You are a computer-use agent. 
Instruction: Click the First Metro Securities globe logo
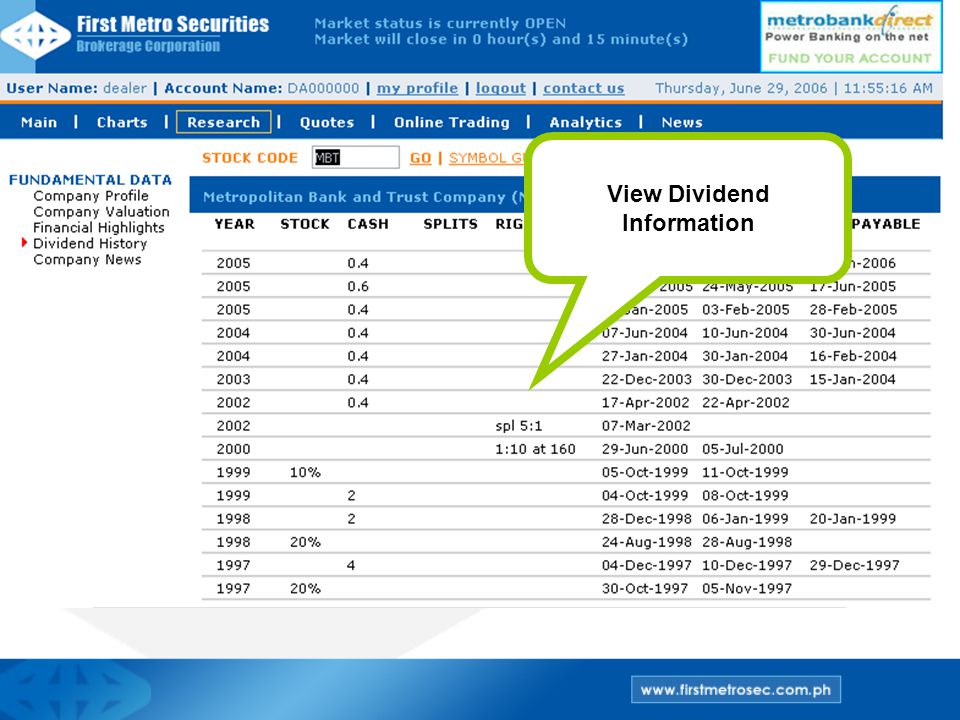click(x=36, y=35)
